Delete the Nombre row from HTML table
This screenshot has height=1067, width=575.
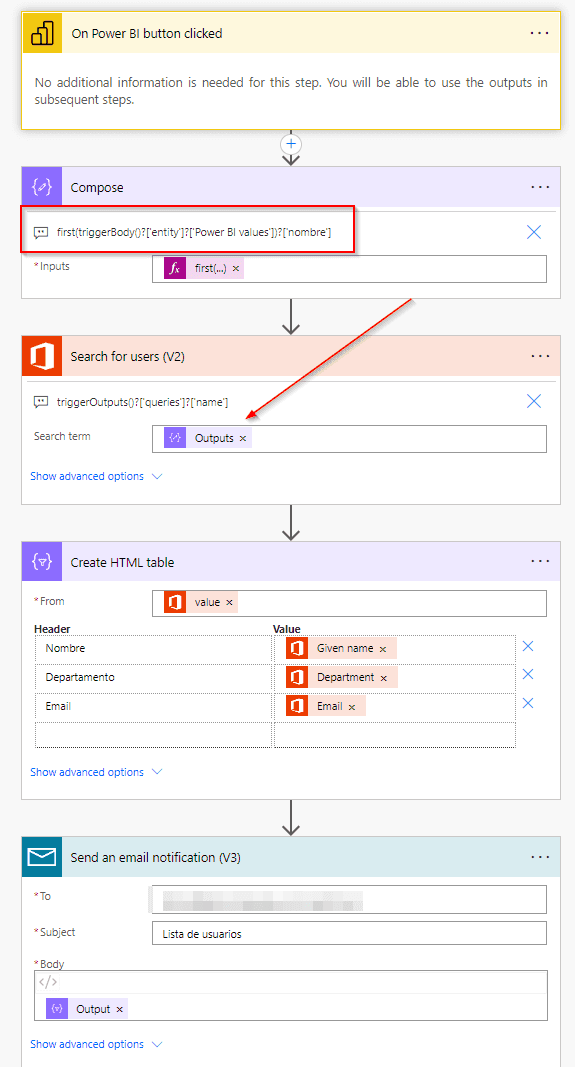tap(527, 646)
